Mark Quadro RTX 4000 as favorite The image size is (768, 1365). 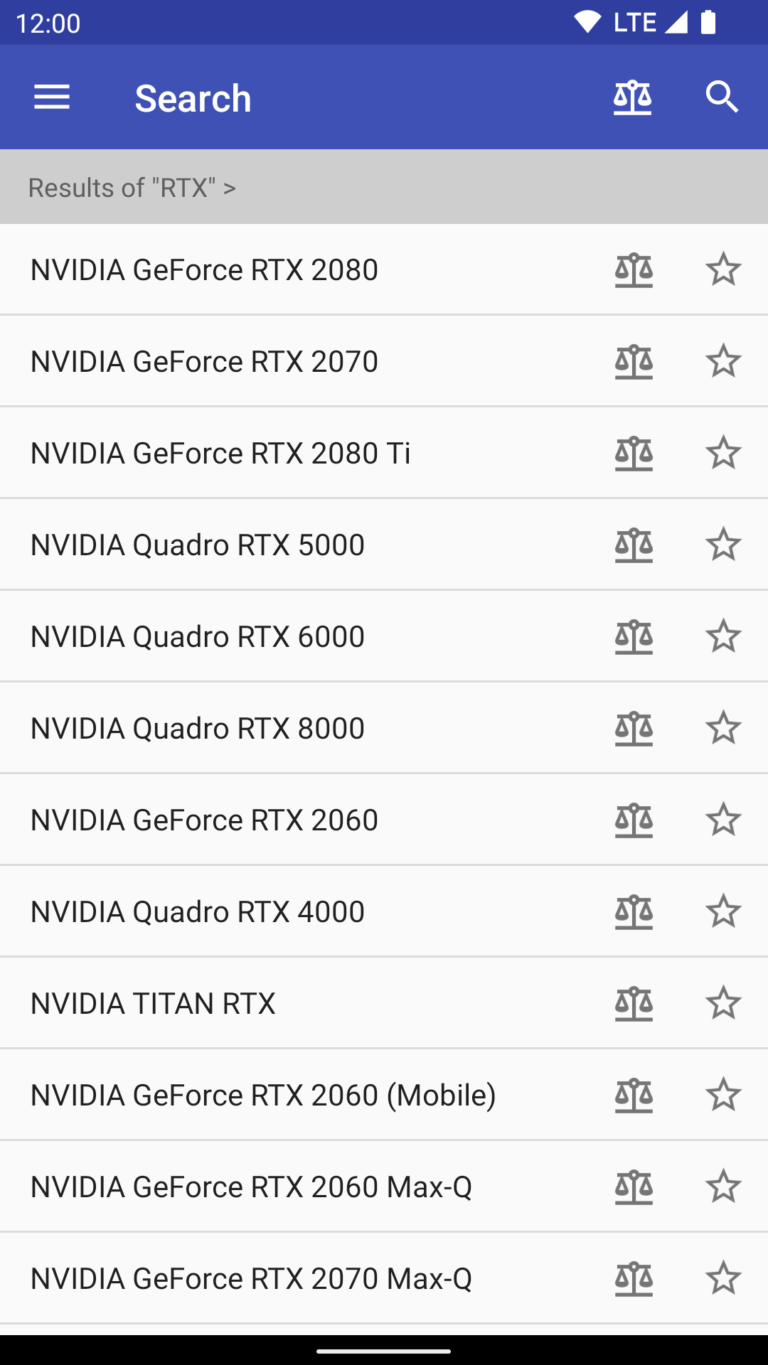pyautogui.click(x=723, y=911)
